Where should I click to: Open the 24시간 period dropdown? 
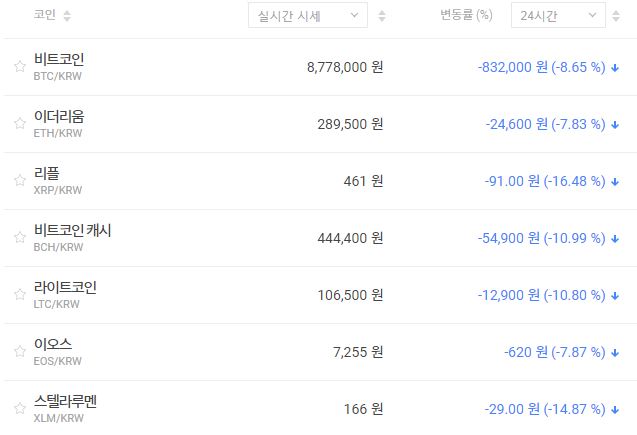coord(557,16)
